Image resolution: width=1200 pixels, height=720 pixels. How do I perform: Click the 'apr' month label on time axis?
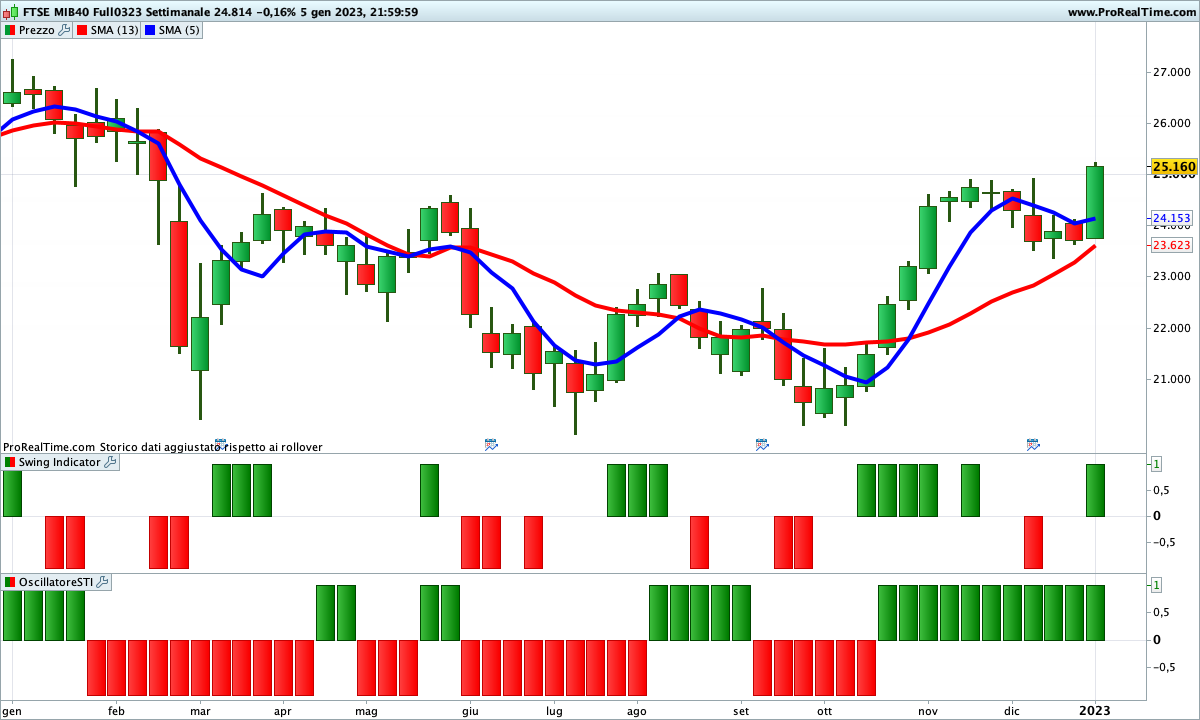point(283,711)
